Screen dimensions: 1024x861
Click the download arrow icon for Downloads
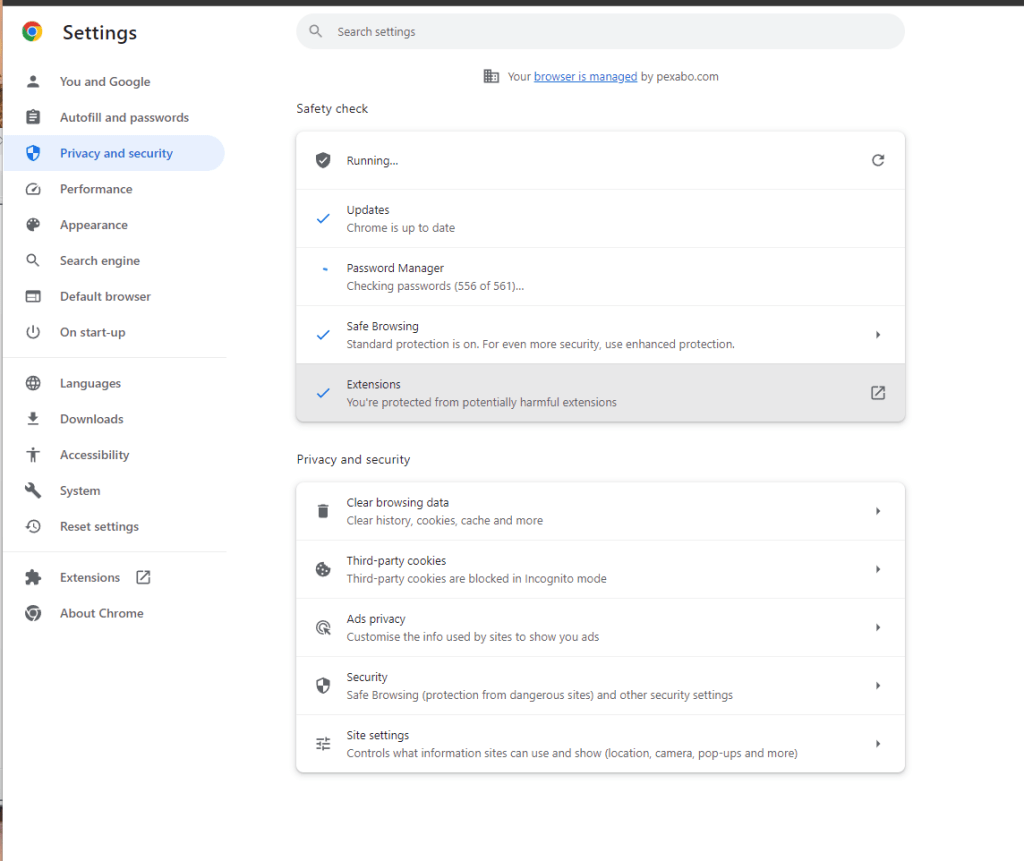[33, 419]
